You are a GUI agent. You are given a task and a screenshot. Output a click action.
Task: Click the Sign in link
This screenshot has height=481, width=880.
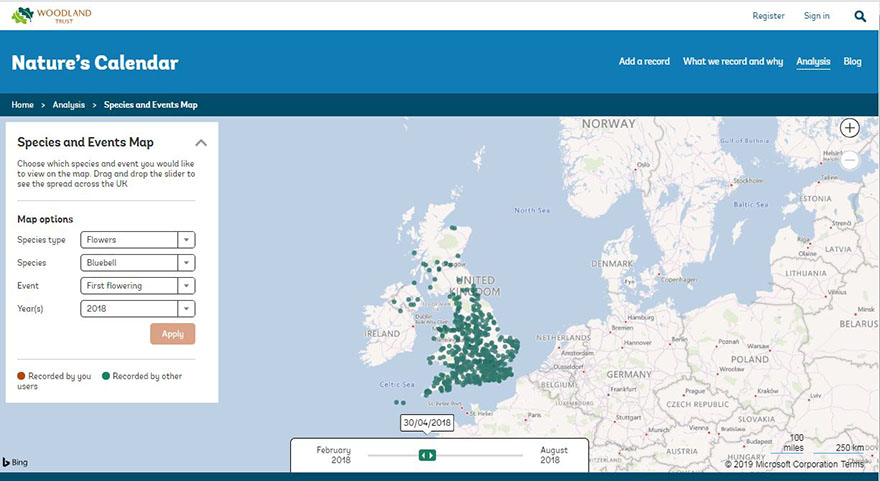[816, 16]
